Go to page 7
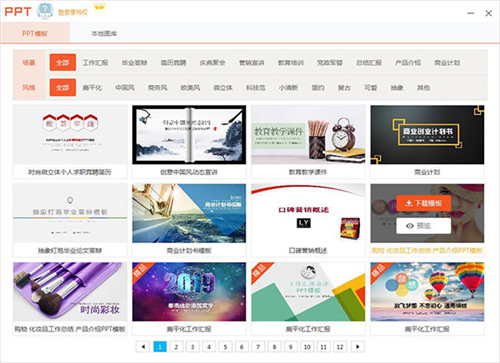Viewport: 500px width, 363px height. [x=258, y=347]
